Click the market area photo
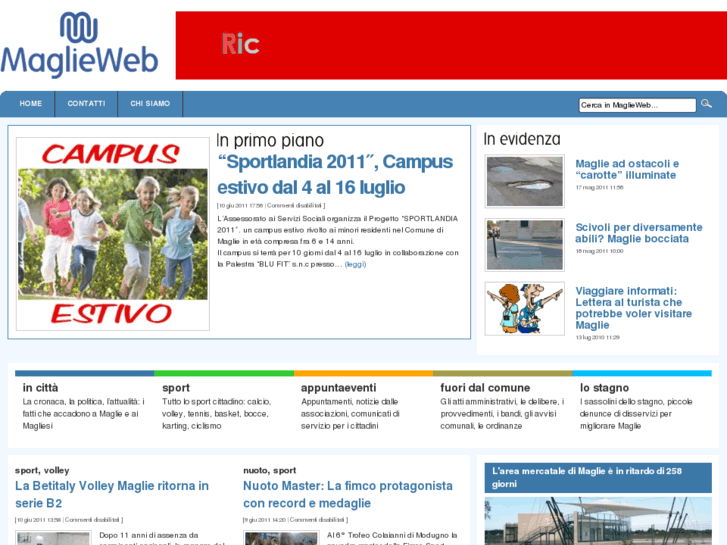 pos(598,521)
